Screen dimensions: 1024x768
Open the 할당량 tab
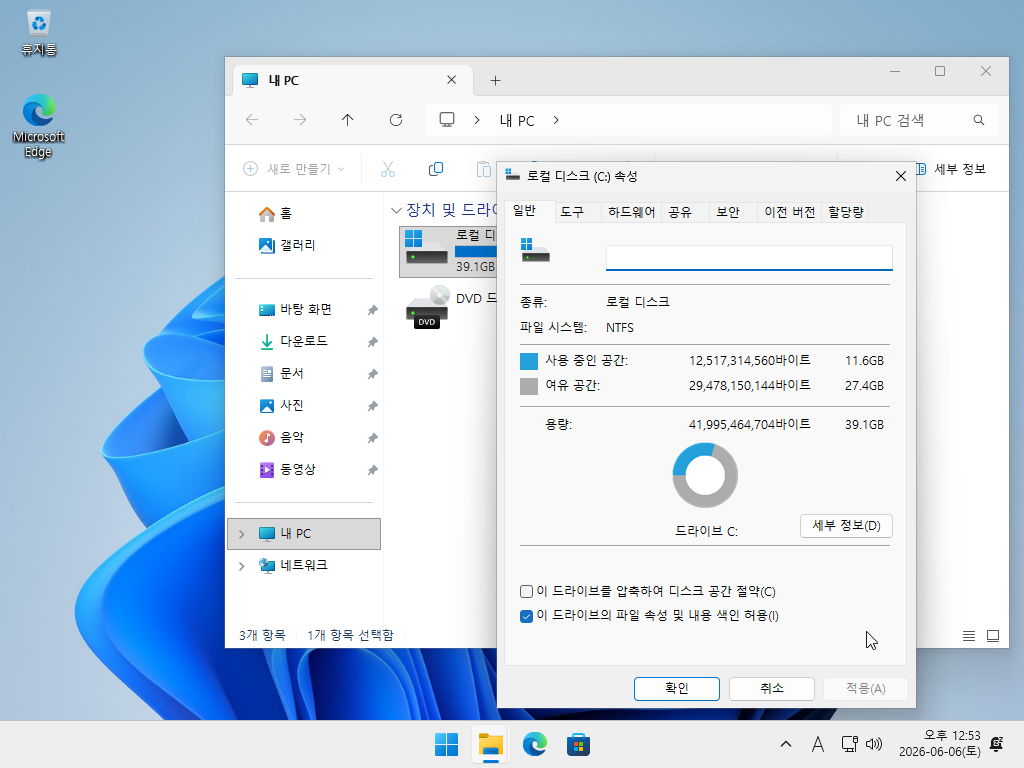coord(846,212)
